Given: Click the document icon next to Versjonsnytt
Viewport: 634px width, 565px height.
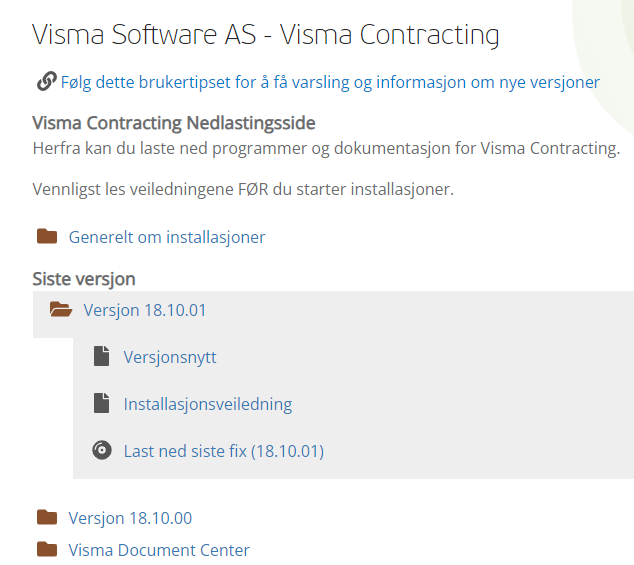Looking at the screenshot, I should coord(101,356).
